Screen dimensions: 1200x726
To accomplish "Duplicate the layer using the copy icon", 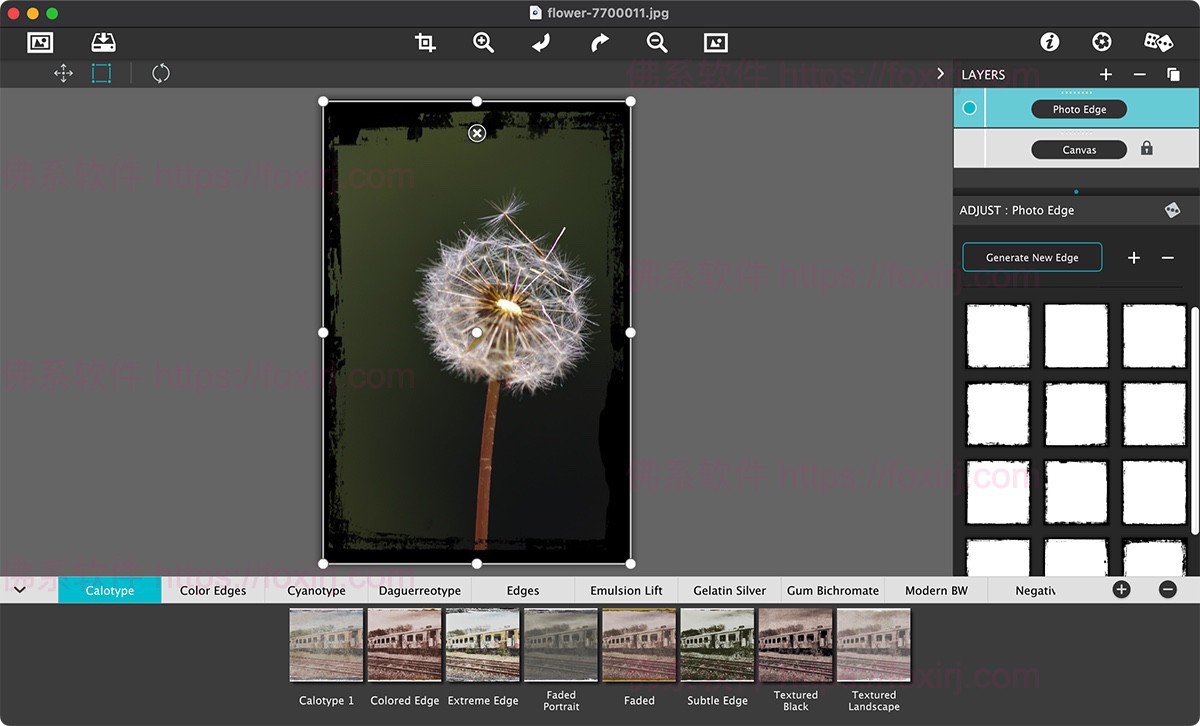I will (1172, 74).
